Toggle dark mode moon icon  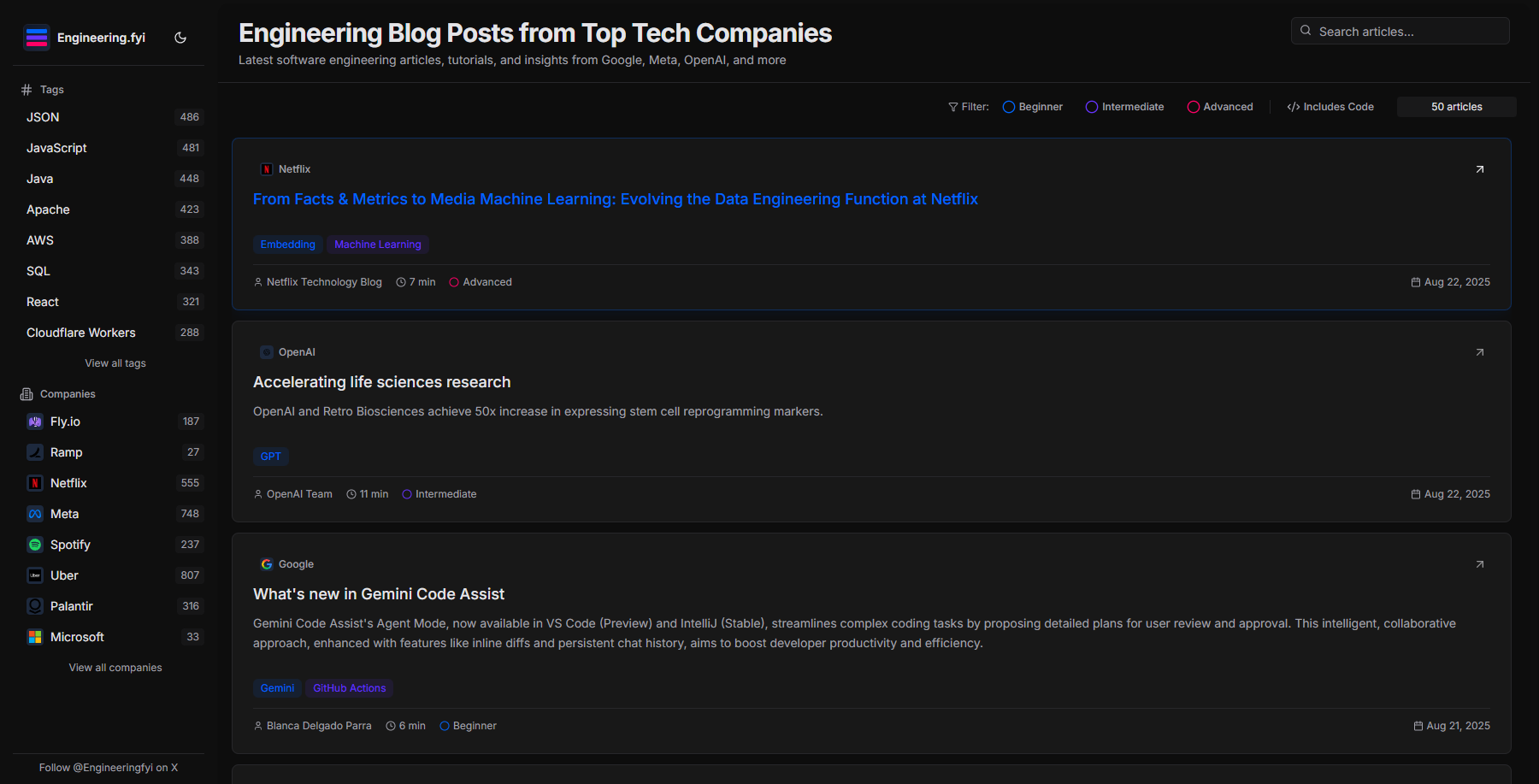180,38
